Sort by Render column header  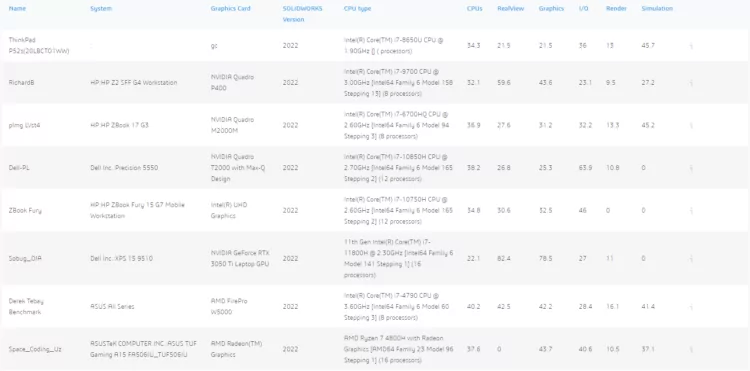click(x=616, y=9)
